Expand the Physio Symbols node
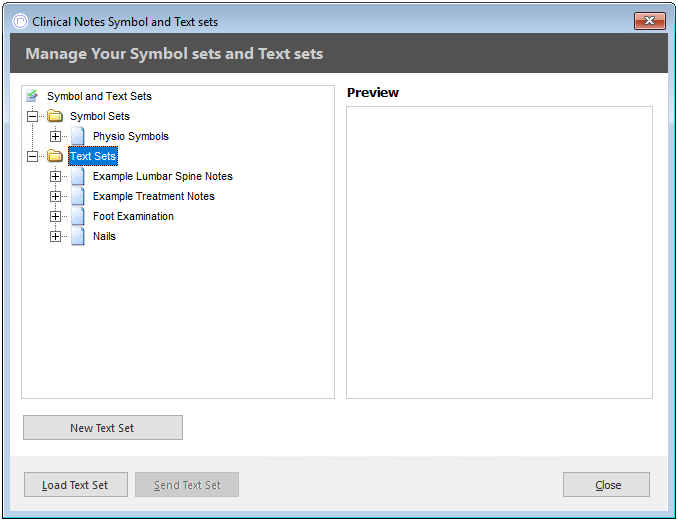 pyautogui.click(x=55, y=136)
